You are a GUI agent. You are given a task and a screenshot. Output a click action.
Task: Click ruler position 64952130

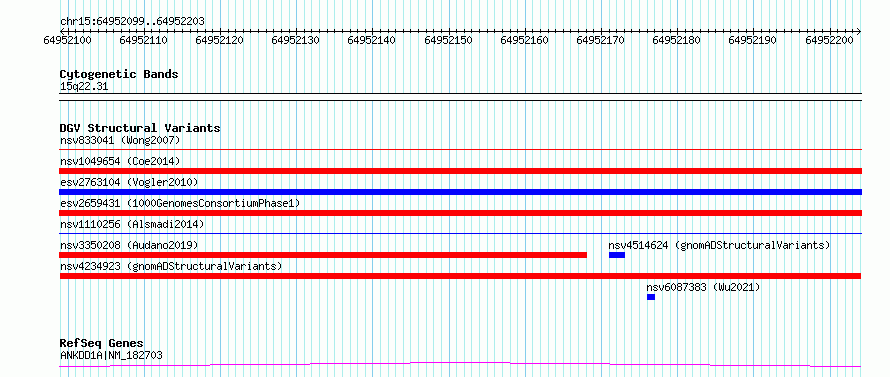[x=296, y=40]
